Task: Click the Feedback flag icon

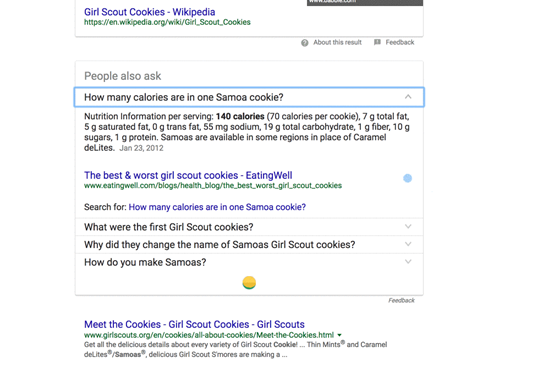Action: pyautogui.click(x=377, y=42)
